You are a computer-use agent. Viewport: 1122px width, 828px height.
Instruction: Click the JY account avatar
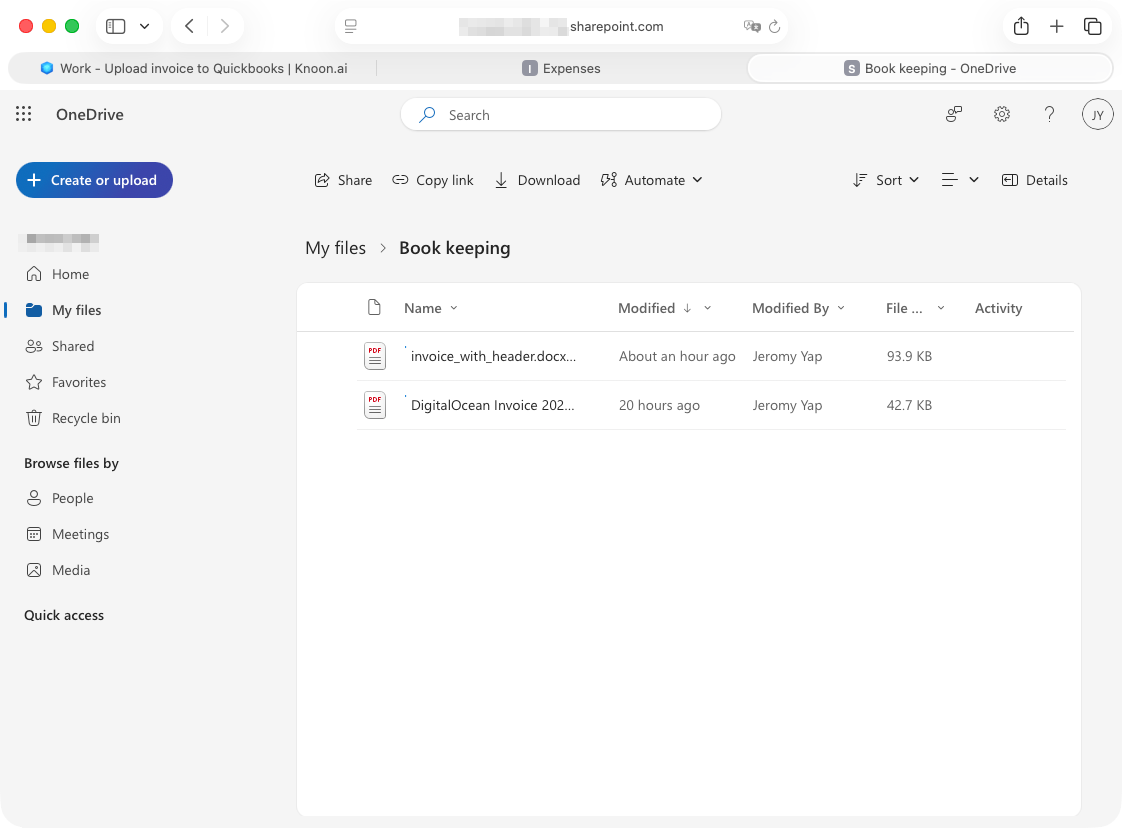click(1097, 114)
